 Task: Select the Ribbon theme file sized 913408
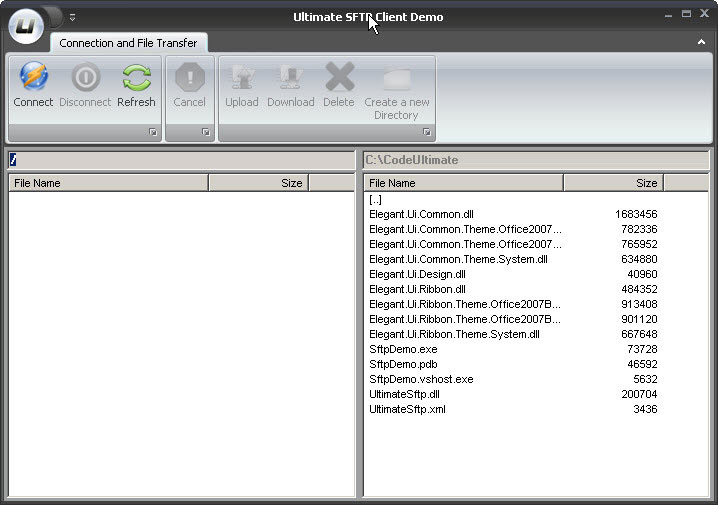(x=465, y=304)
